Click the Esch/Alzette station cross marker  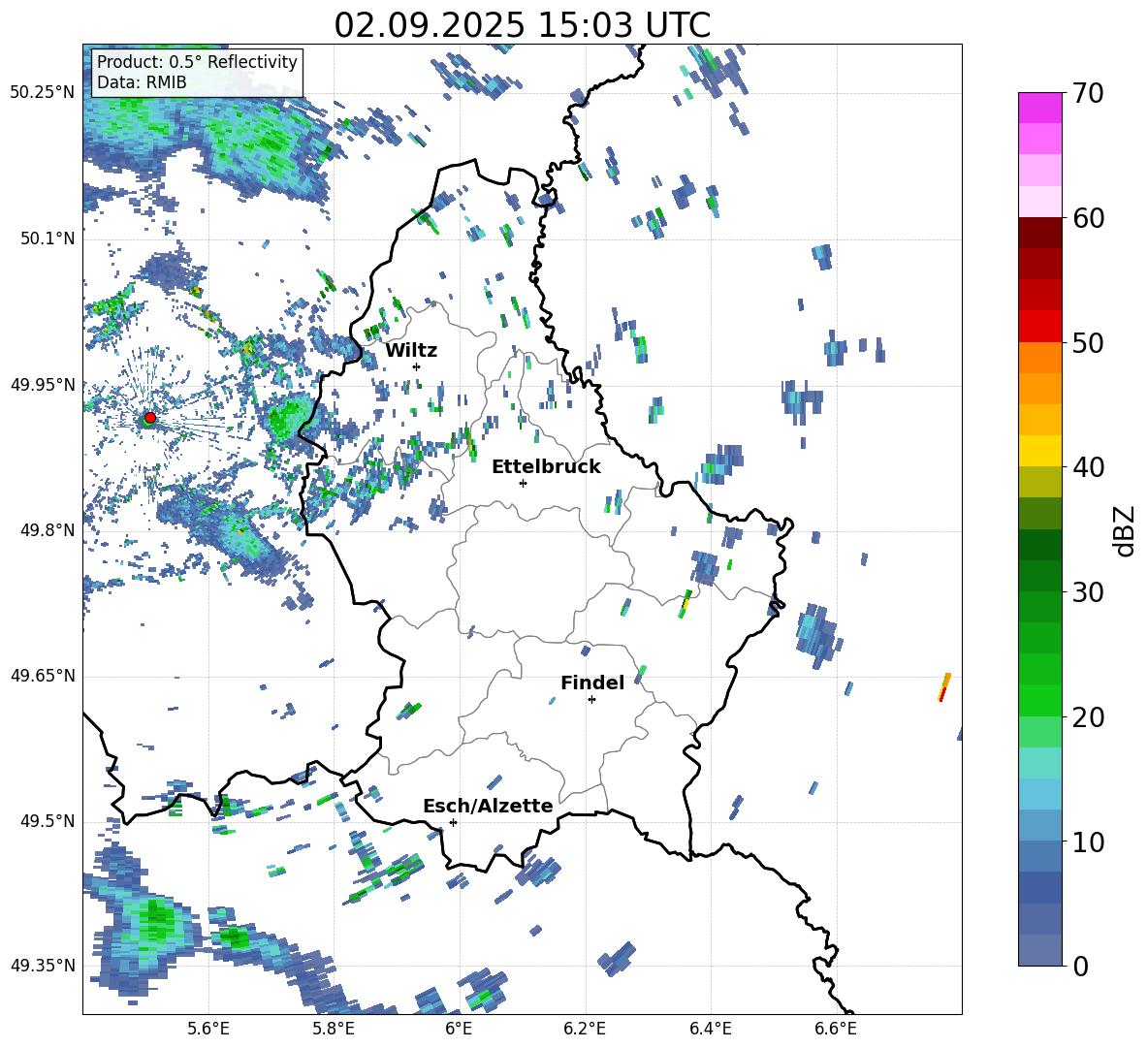(x=453, y=822)
